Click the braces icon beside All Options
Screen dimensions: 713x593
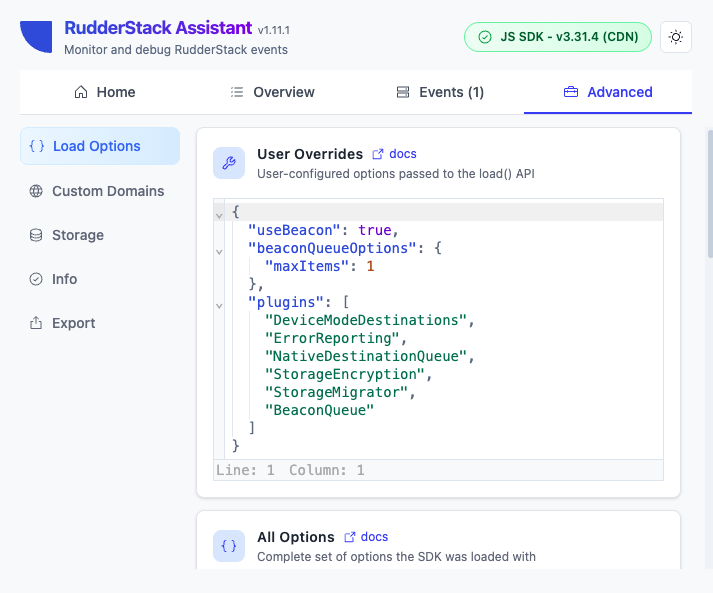tap(229, 546)
